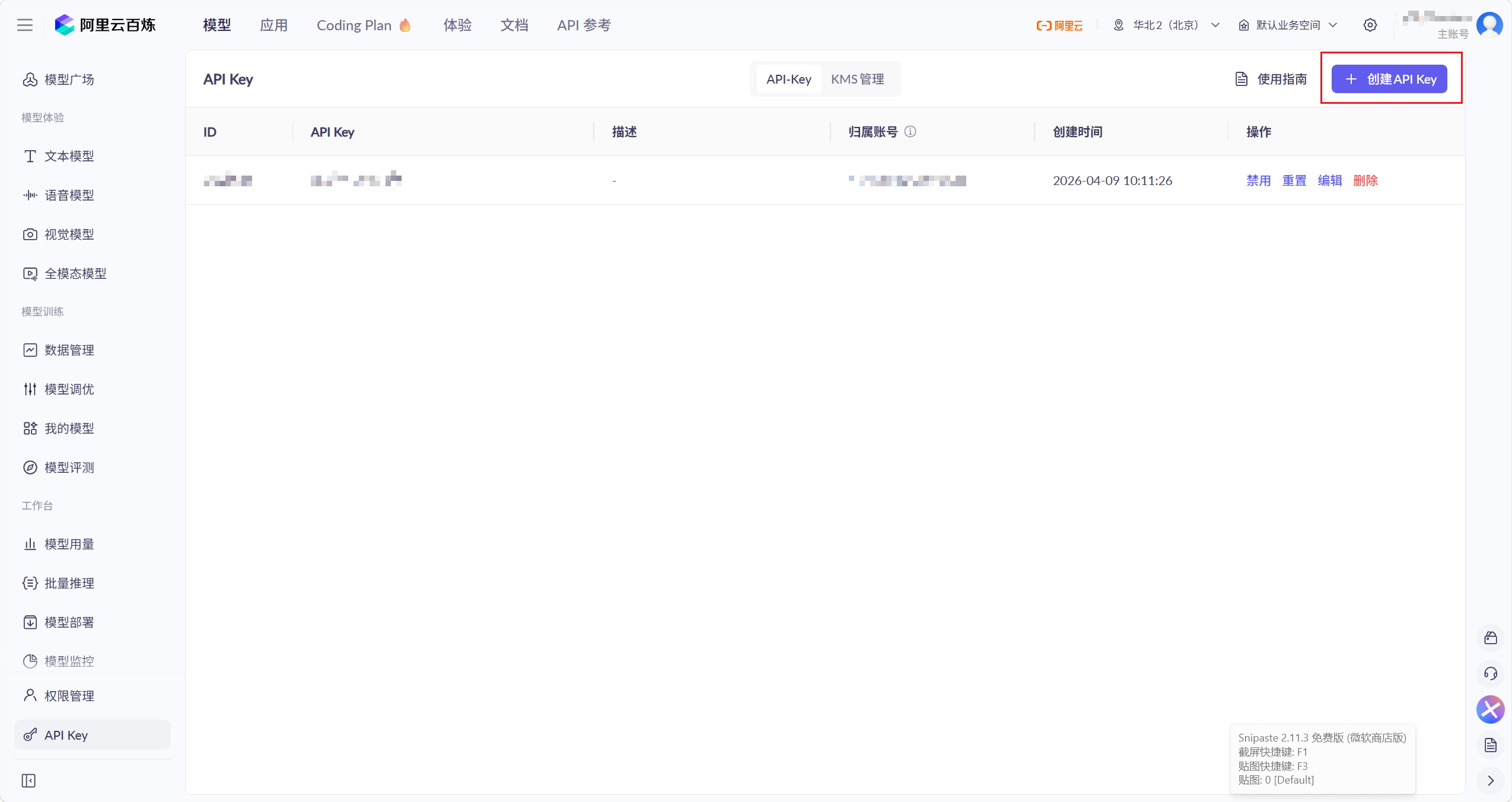Click the red 删除 link
The height and width of the screenshot is (802, 1512).
pyautogui.click(x=1365, y=180)
